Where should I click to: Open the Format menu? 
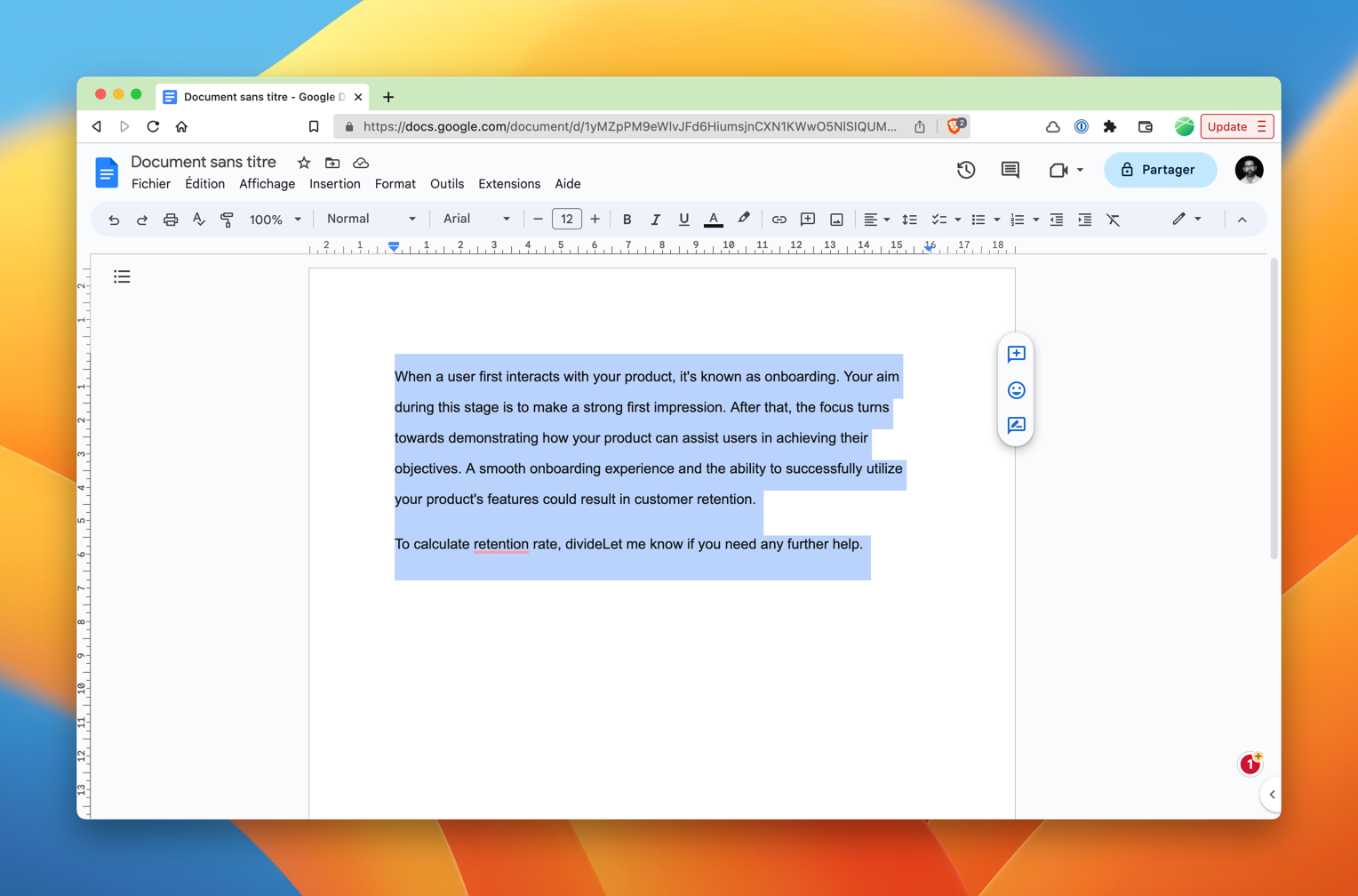click(395, 184)
